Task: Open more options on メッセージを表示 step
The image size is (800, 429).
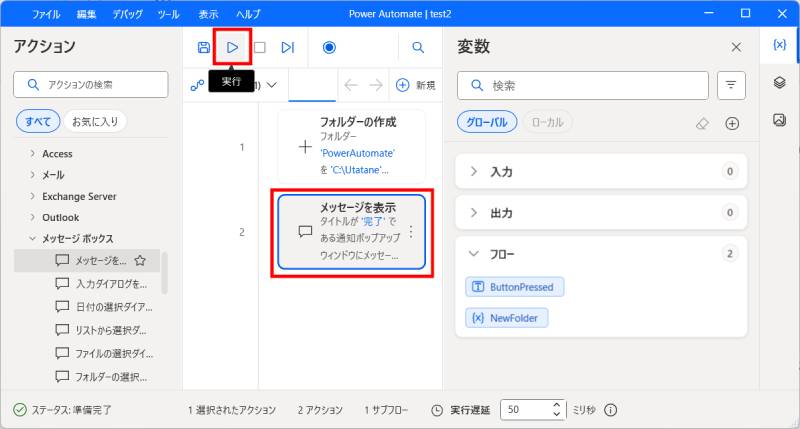Action: pyautogui.click(x=411, y=232)
